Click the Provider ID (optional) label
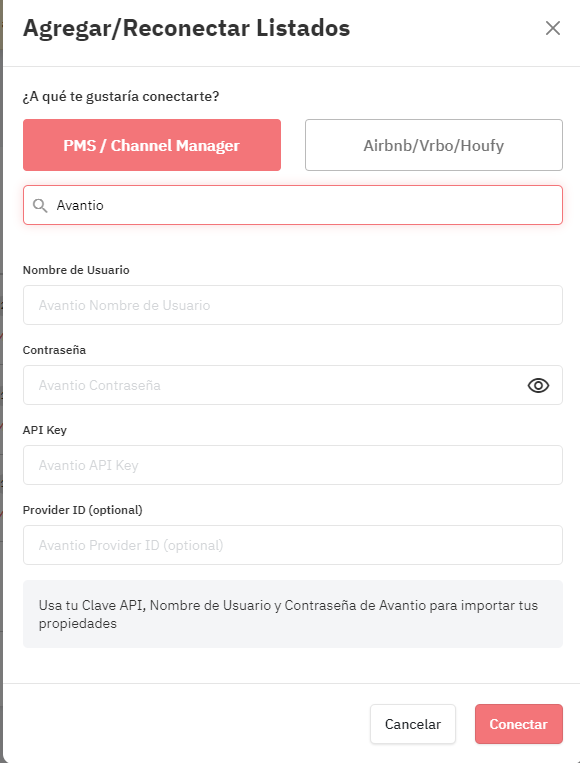580x763 pixels. click(x=83, y=510)
